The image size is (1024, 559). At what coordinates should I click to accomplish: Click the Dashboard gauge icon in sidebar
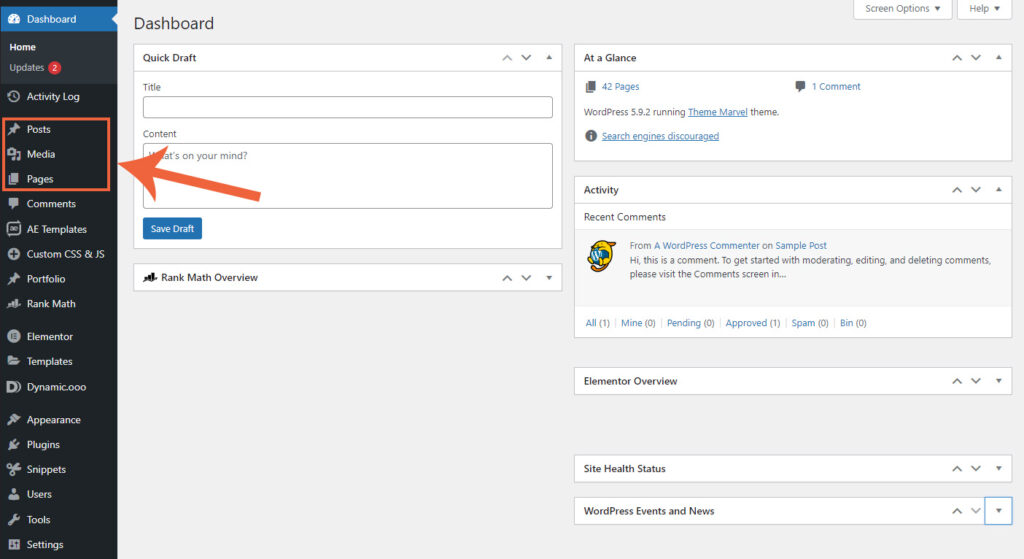coord(14,19)
